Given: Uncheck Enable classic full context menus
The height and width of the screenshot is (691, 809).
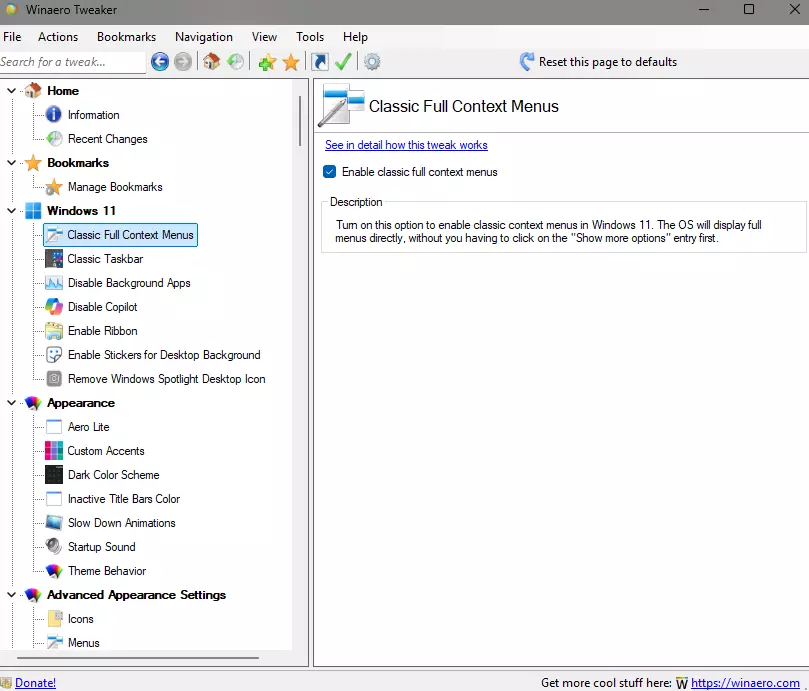Looking at the screenshot, I should pyautogui.click(x=330, y=172).
